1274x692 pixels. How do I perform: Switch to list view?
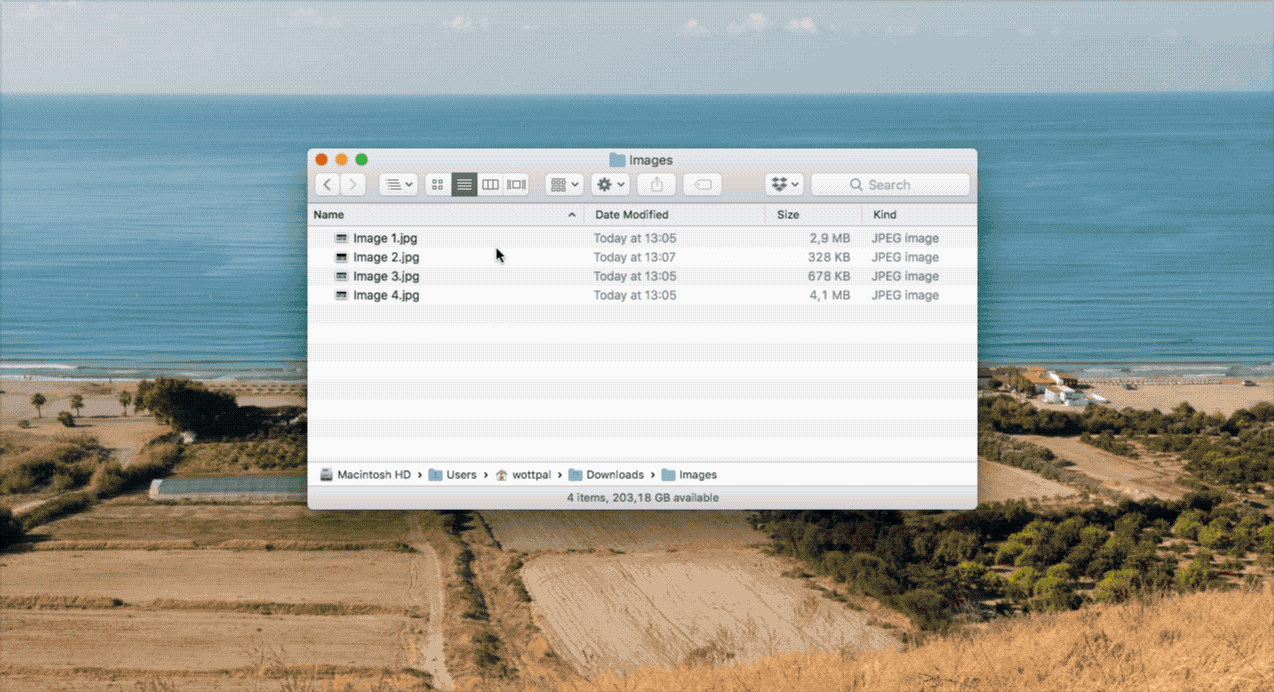pos(464,185)
